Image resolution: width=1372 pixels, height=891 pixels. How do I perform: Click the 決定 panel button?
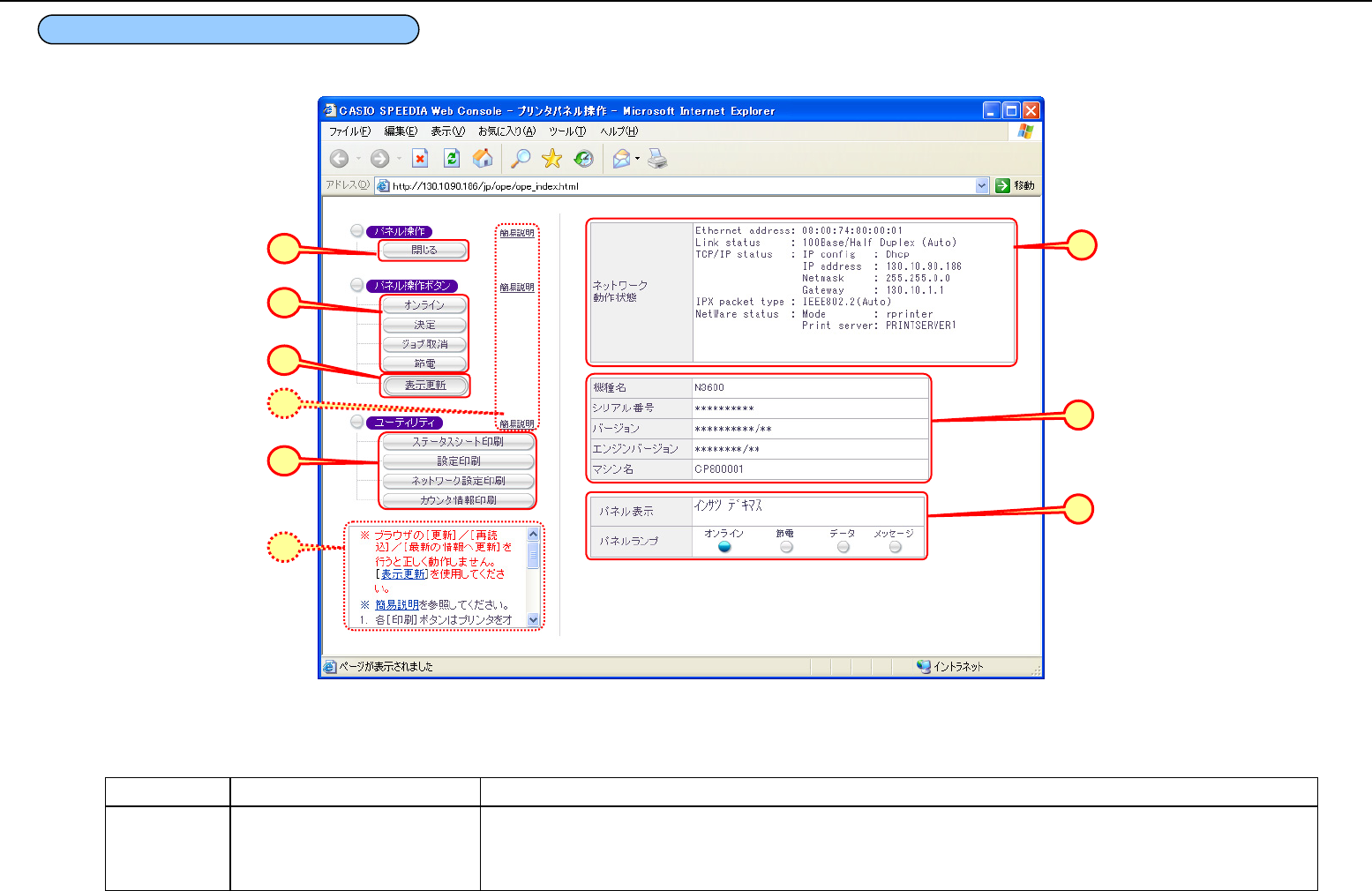pyautogui.click(x=424, y=325)
